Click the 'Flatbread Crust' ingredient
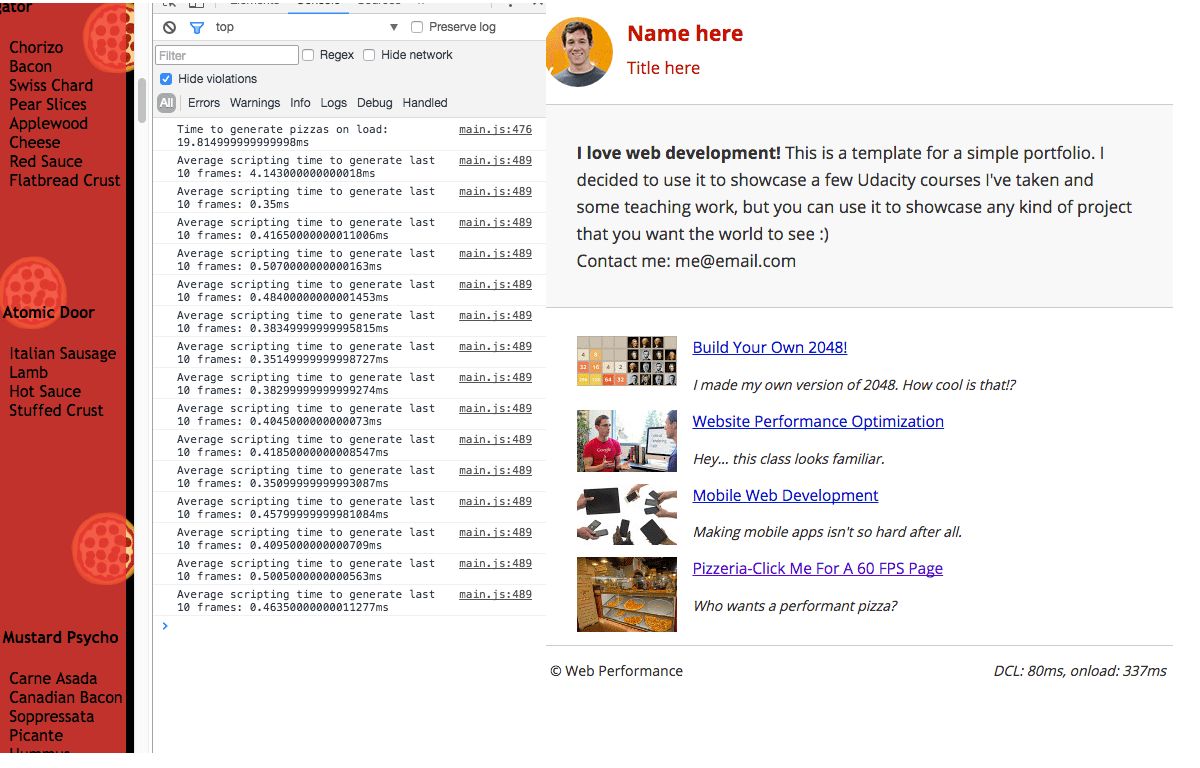1200x768 pixels. tap(65, 180)
